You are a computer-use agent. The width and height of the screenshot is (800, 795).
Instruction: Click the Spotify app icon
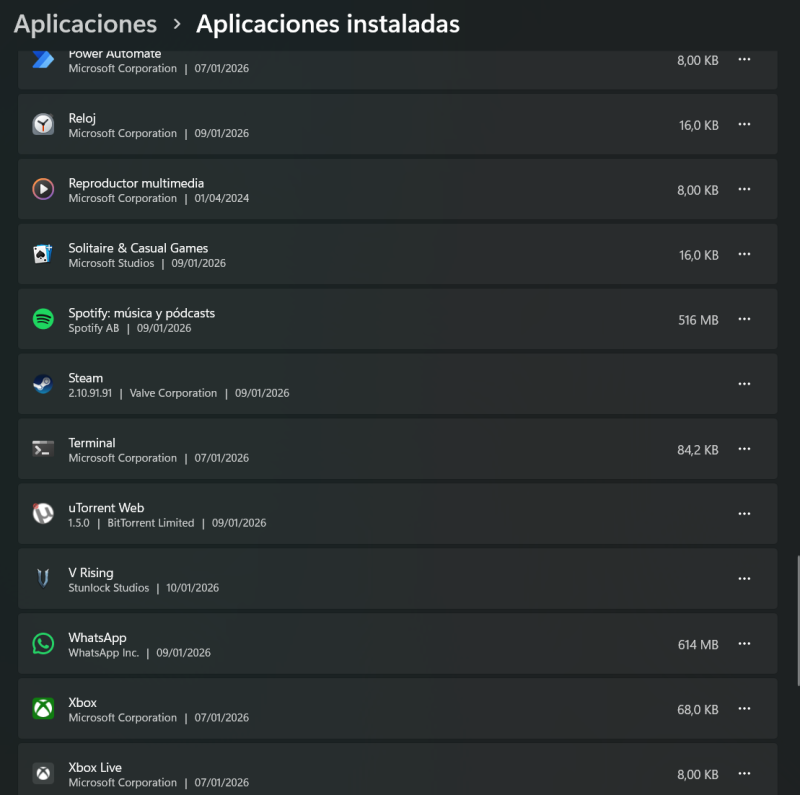click(x=42, y=319)
